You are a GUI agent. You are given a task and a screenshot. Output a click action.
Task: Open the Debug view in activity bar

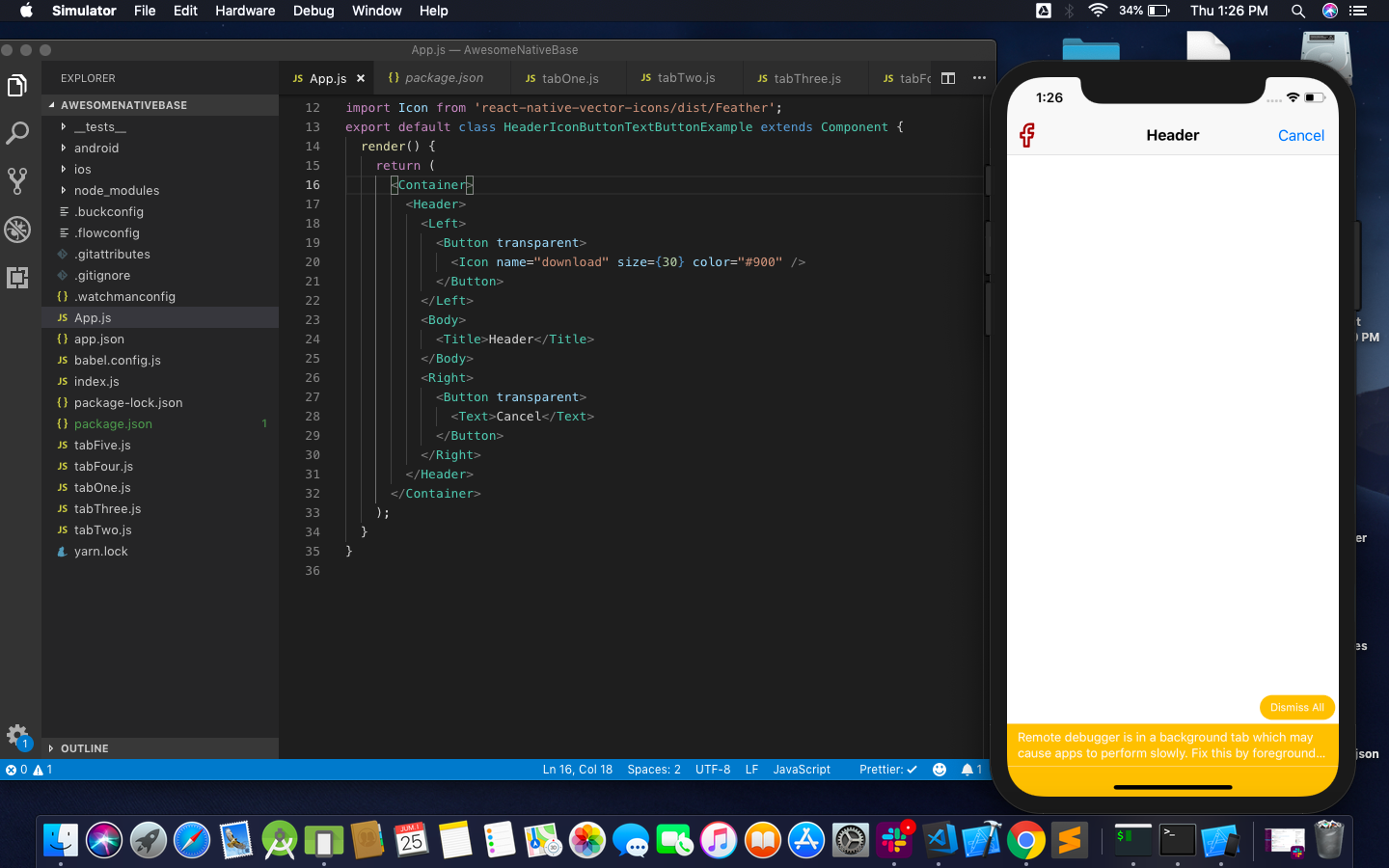17,230
